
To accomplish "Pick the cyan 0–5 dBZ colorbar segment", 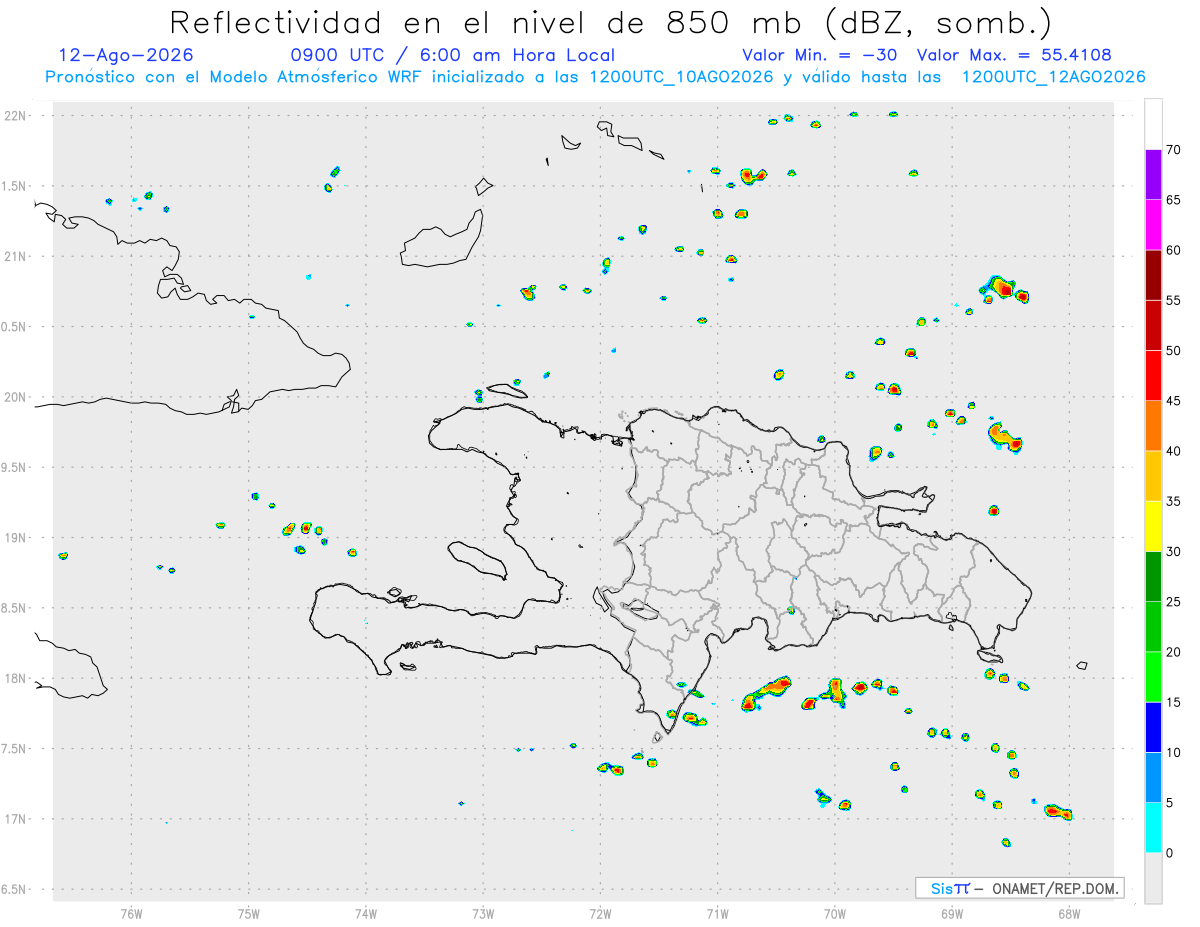I will (1153, 828).
